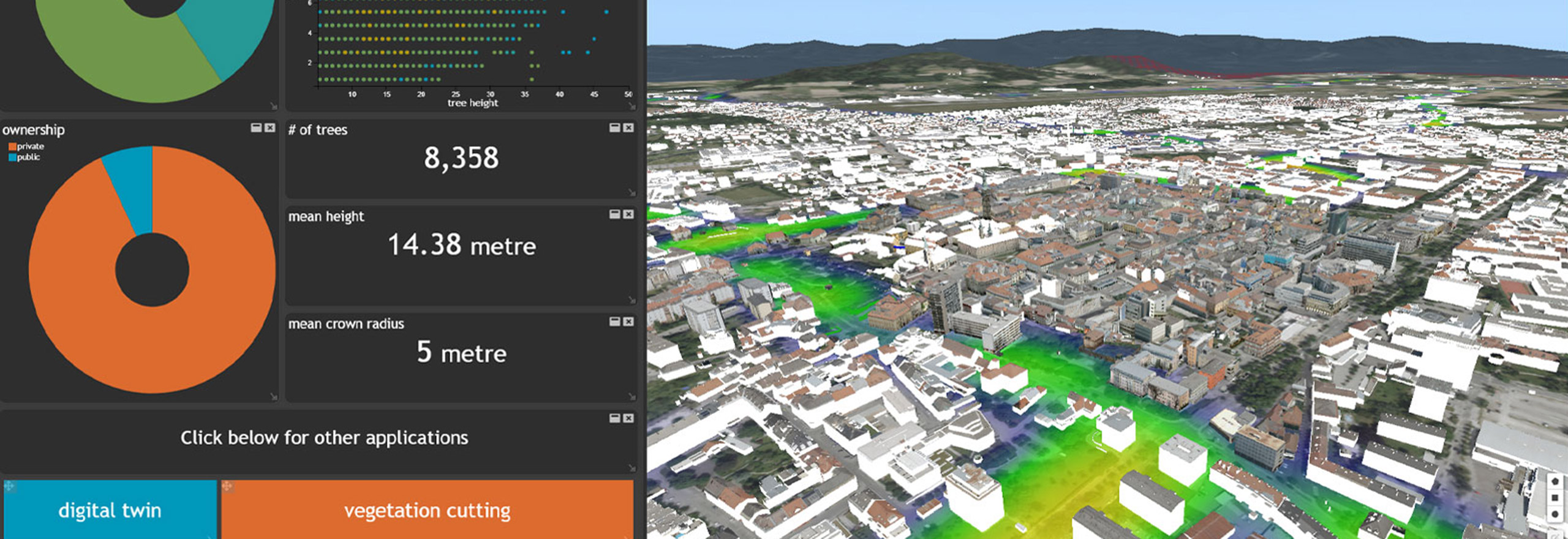Viewport: 1568px width, 539px height.
Task: Close the mean crown radius panel
Action: click(x=628, y=322)
